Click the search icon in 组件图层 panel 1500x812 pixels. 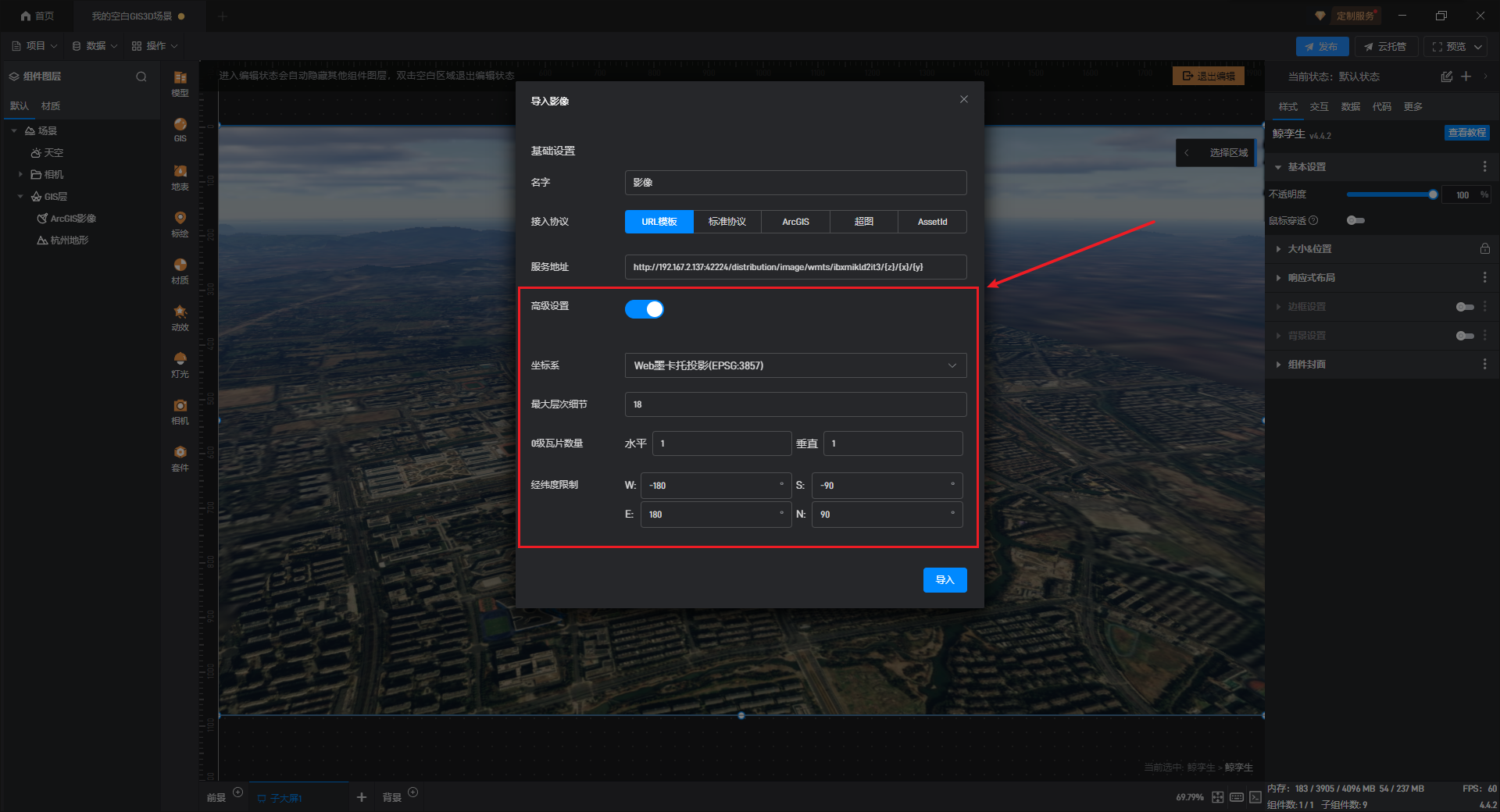[x=141, y=77]
